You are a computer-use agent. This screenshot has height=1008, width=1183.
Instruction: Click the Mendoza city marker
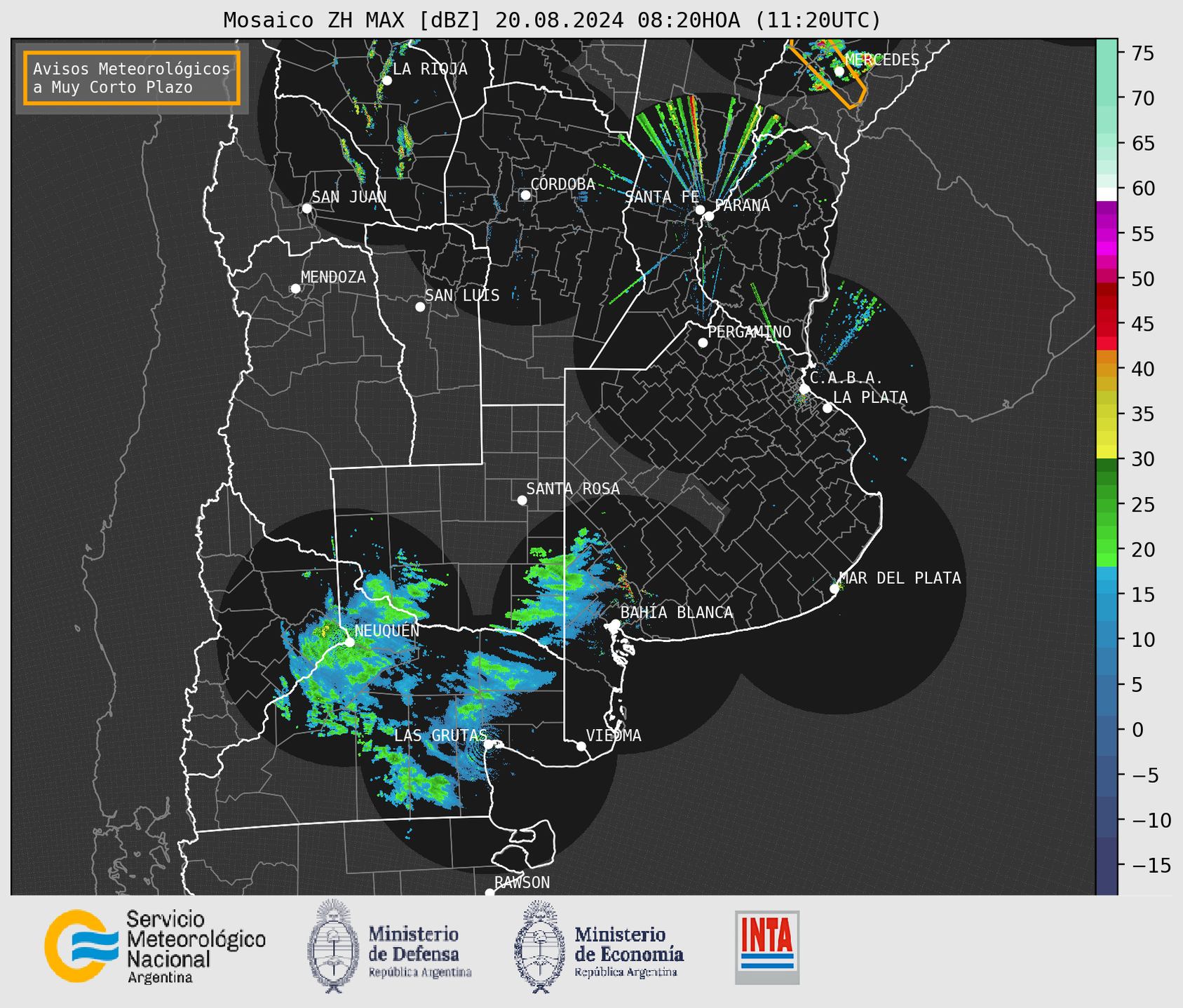click(296, 289)
